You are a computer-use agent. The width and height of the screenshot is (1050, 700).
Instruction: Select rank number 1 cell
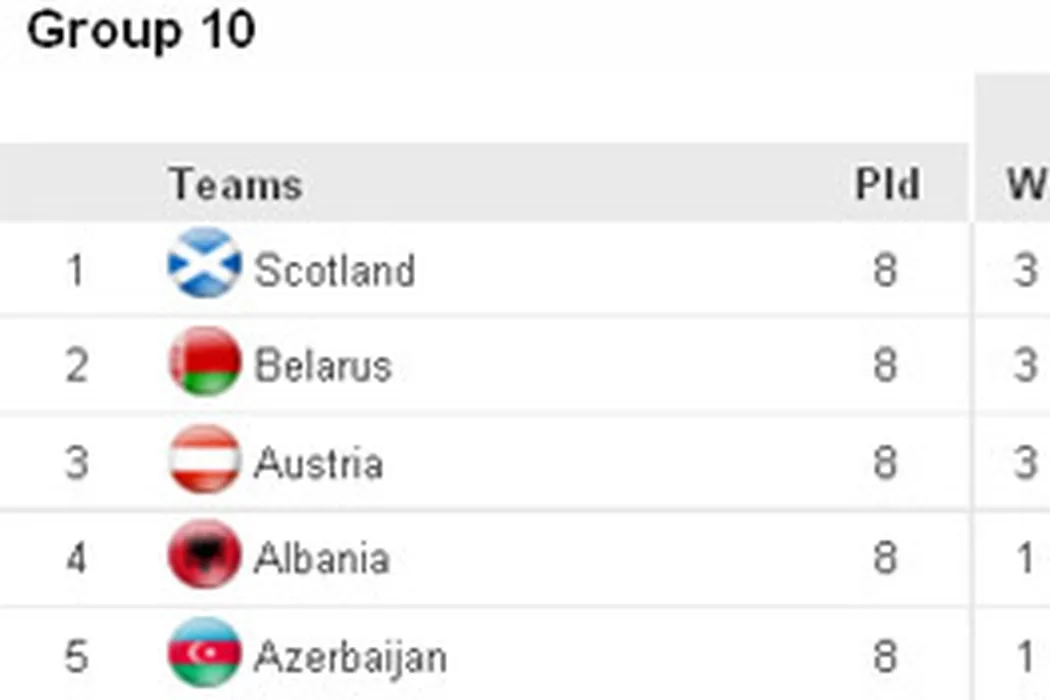coord(76,270)
